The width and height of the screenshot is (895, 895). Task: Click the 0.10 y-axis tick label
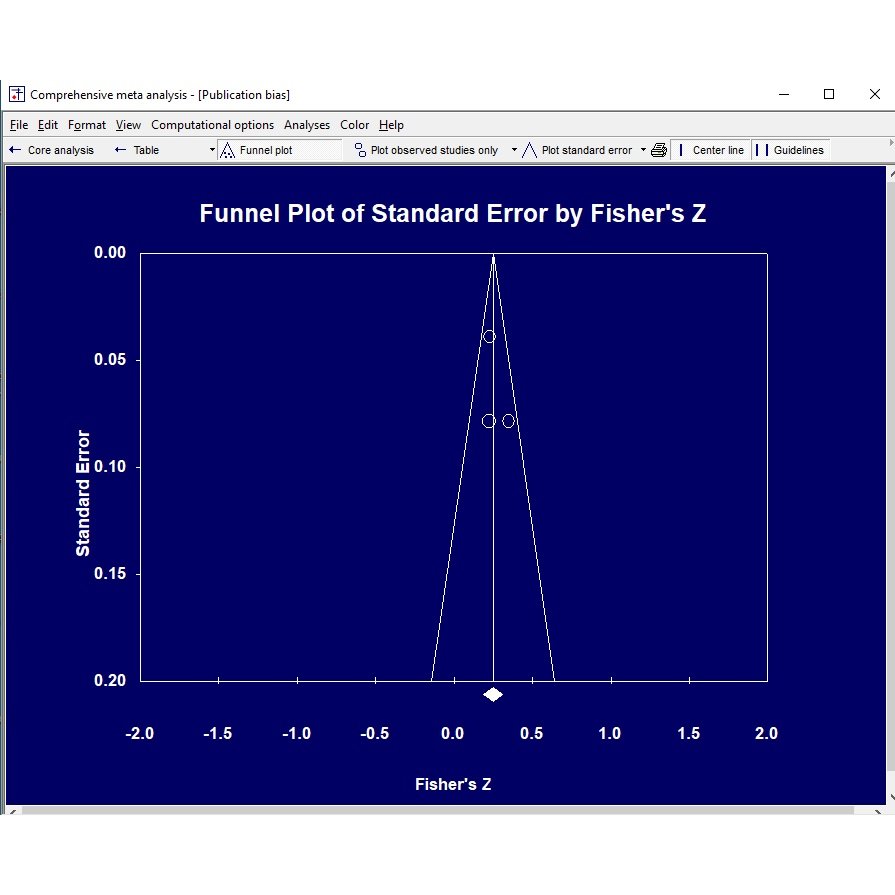[x=110, y=466]
